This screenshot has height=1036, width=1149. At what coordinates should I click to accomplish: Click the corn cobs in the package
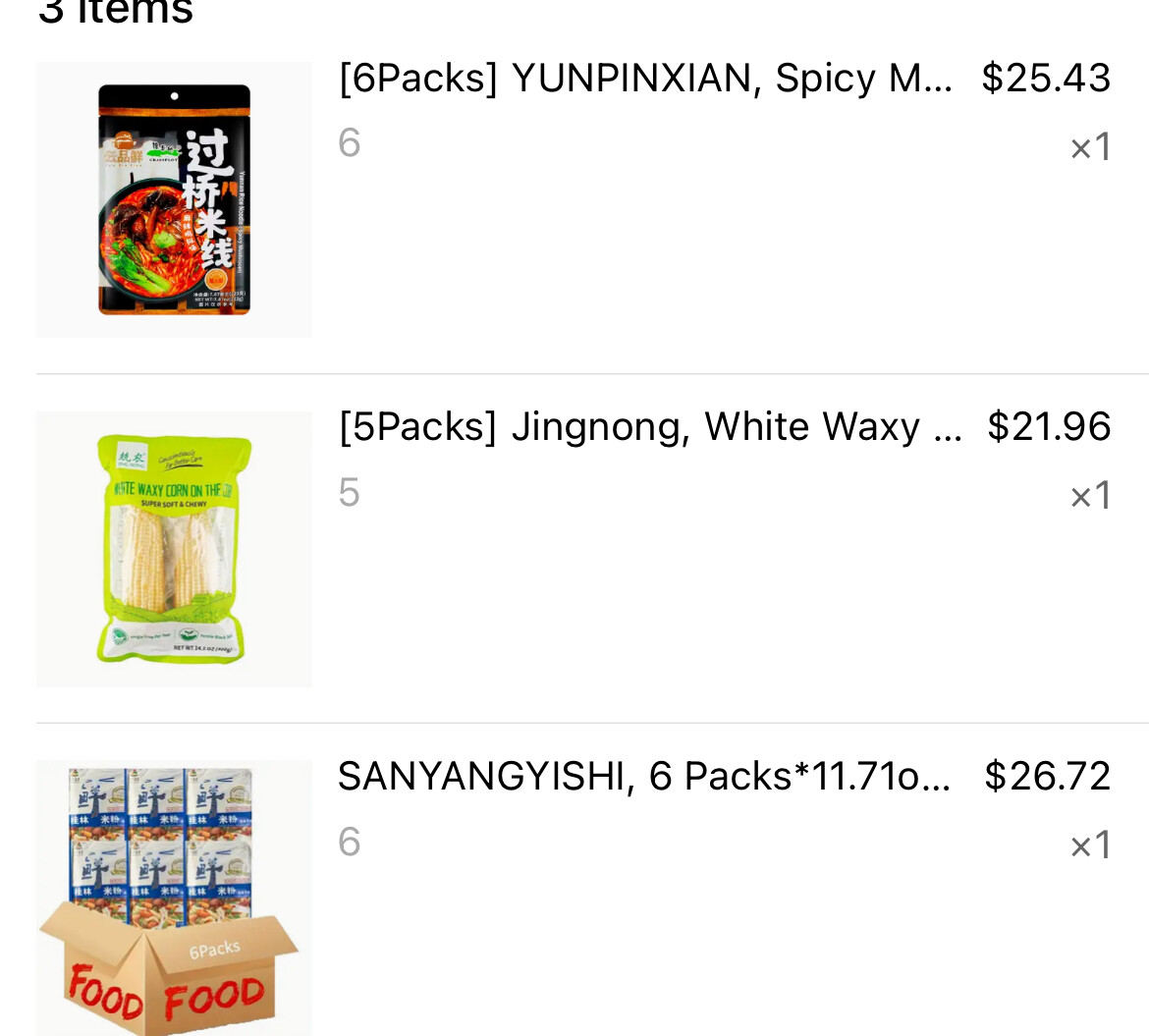coord(174,562)
